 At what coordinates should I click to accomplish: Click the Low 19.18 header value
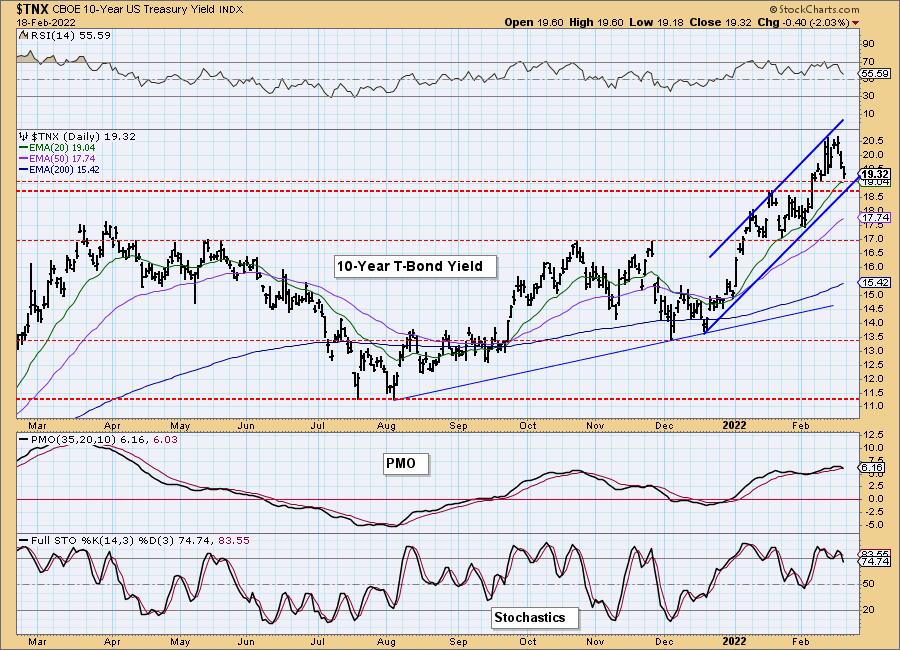tap(655, 22)
